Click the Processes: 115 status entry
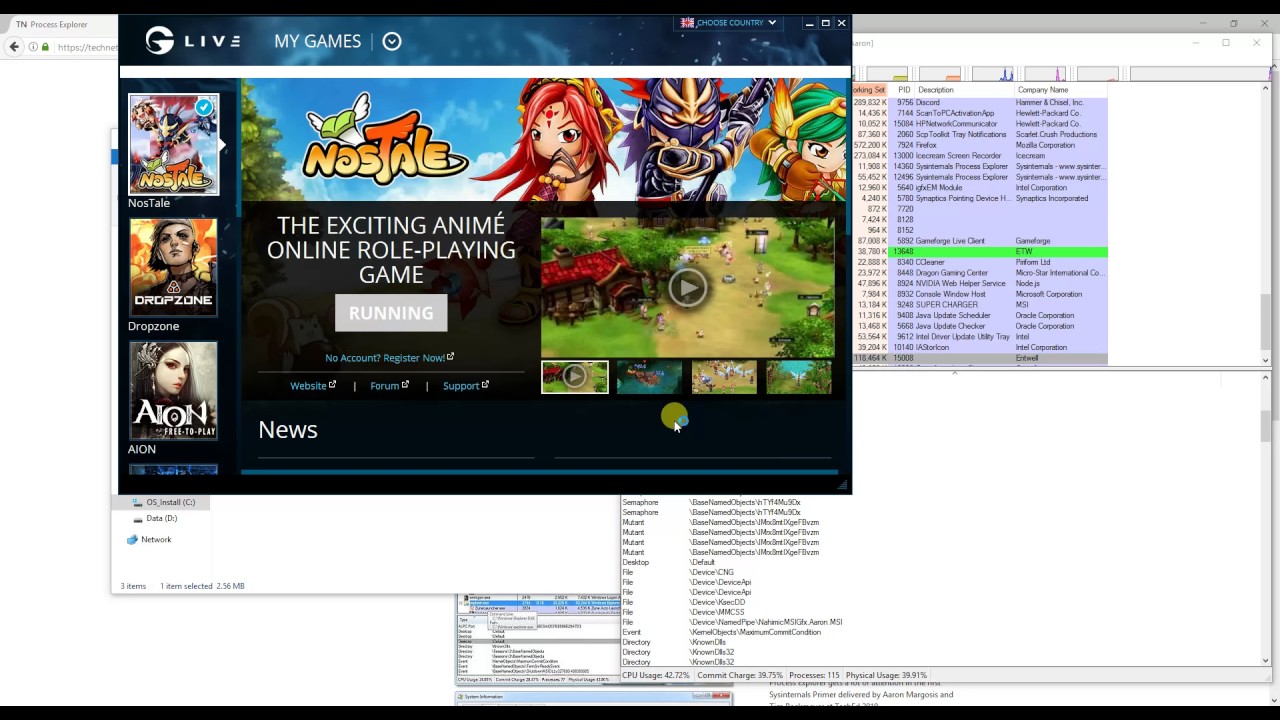1280x720 pixels. tap(814, 675)
